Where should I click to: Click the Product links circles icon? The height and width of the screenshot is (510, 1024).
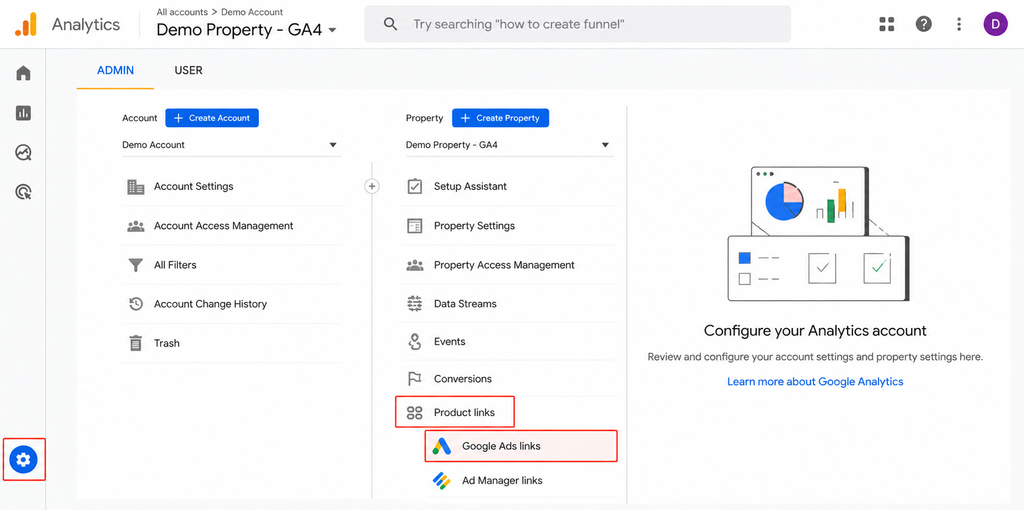pyautogui.click(x=415, y=413)
